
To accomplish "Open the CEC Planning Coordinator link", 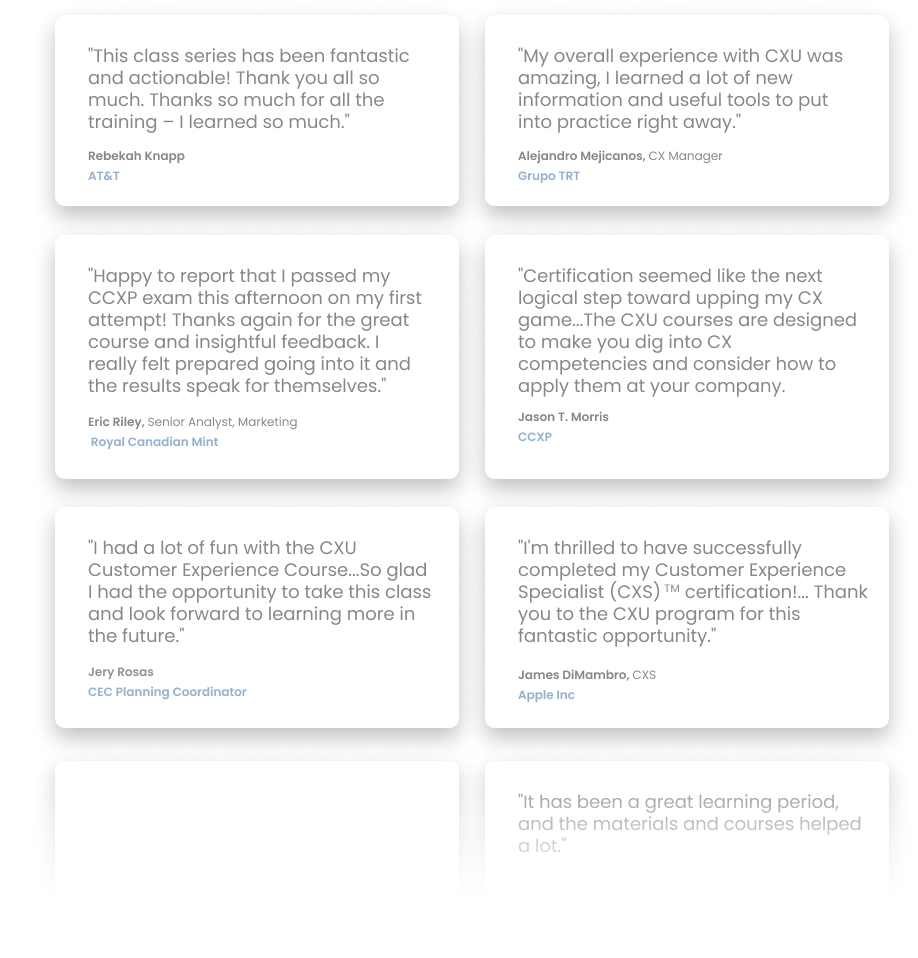I will point(167,692).
